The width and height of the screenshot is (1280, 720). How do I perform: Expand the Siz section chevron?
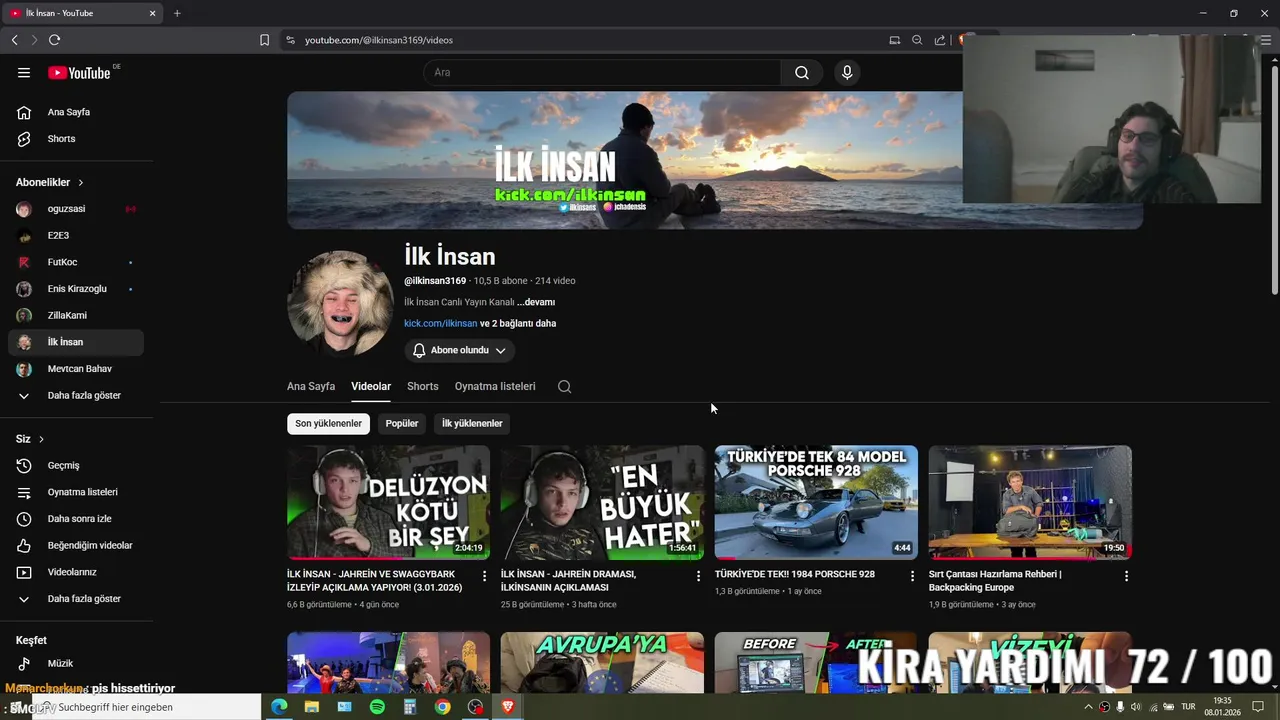click(41, 439)
